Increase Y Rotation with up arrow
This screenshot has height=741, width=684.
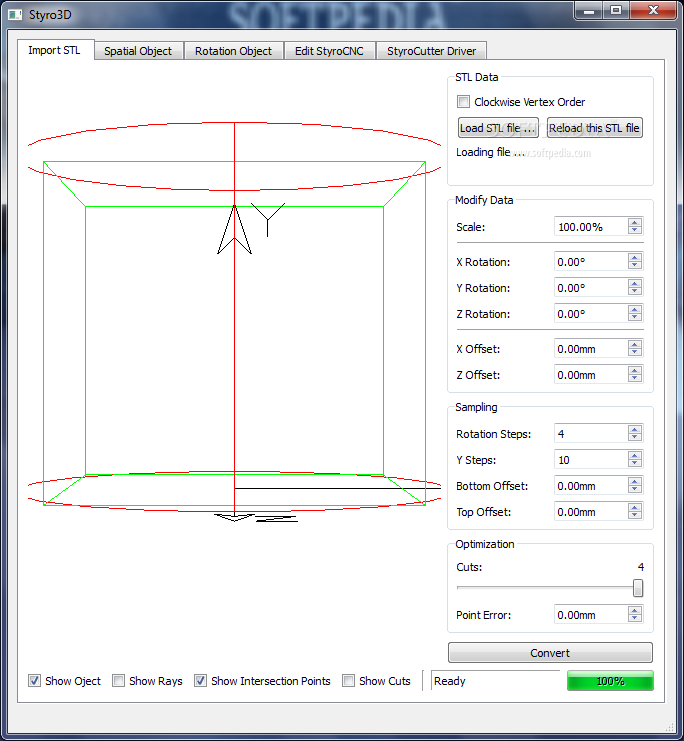(x=635, y=283)
